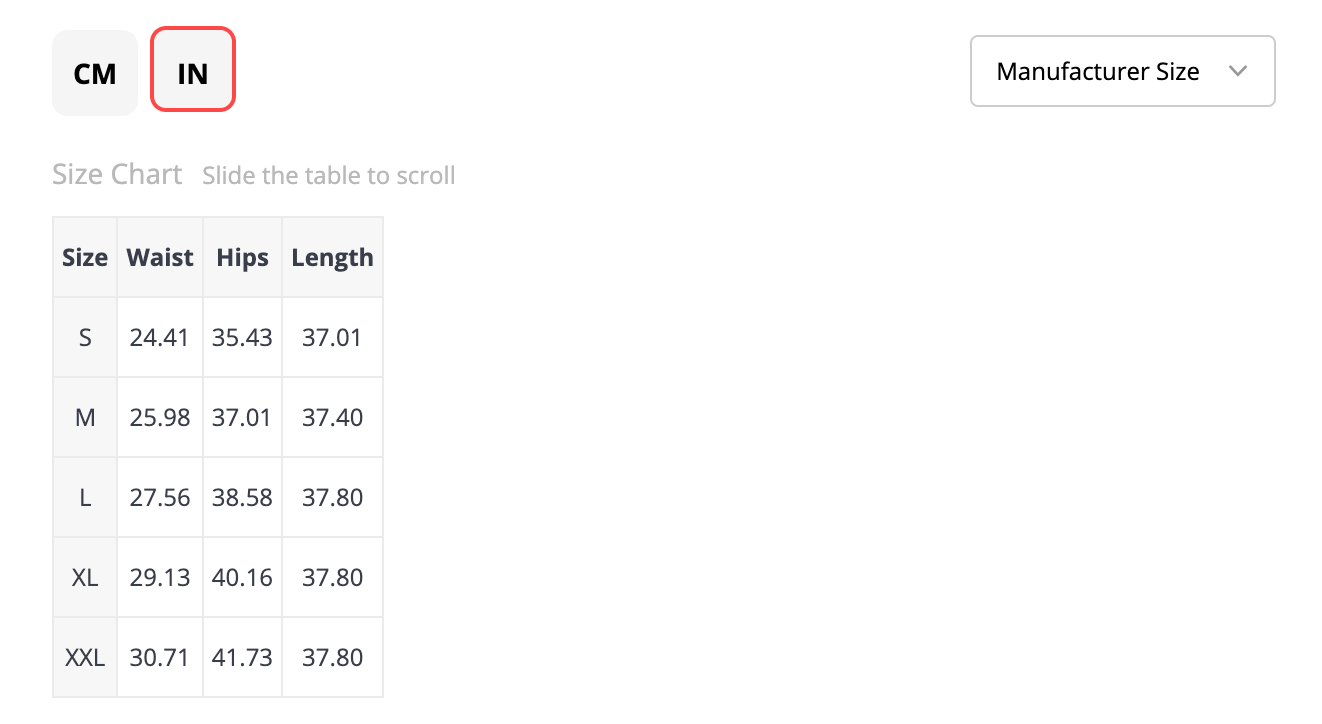Open the Manufacturer Size dropdown
1322x724 pixels.
(x=1123, y=71)
